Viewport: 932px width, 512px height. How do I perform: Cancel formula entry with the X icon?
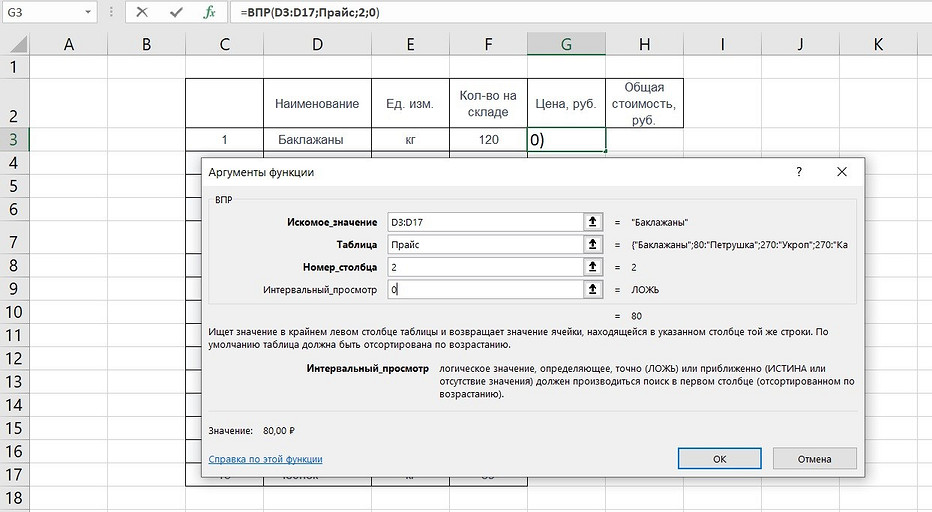142,13
